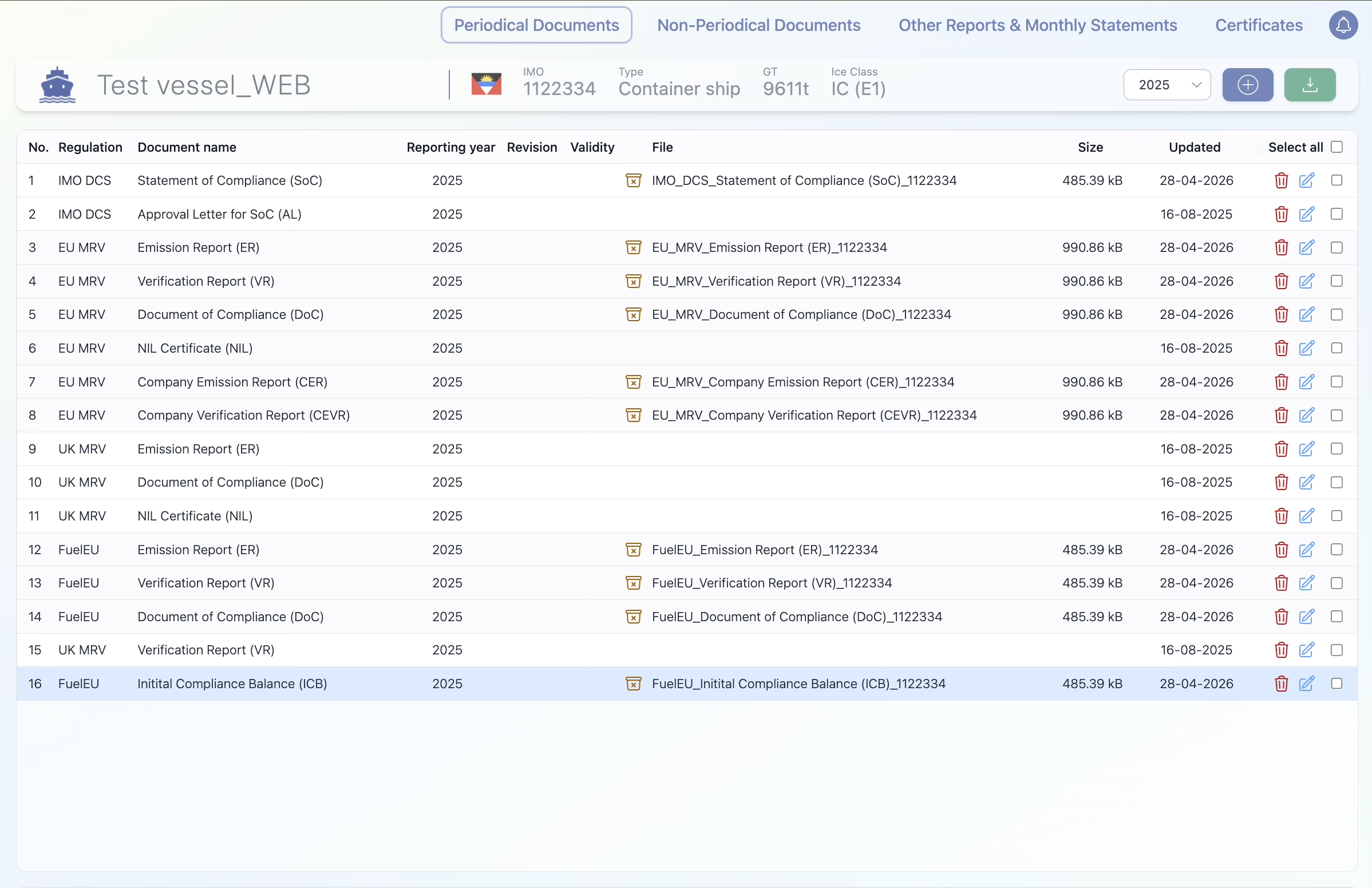The image size is (1372, 888).
Task: Delete the EU MRV Emission Report row
Action: pyautogui.click(x=1281, y=247)
